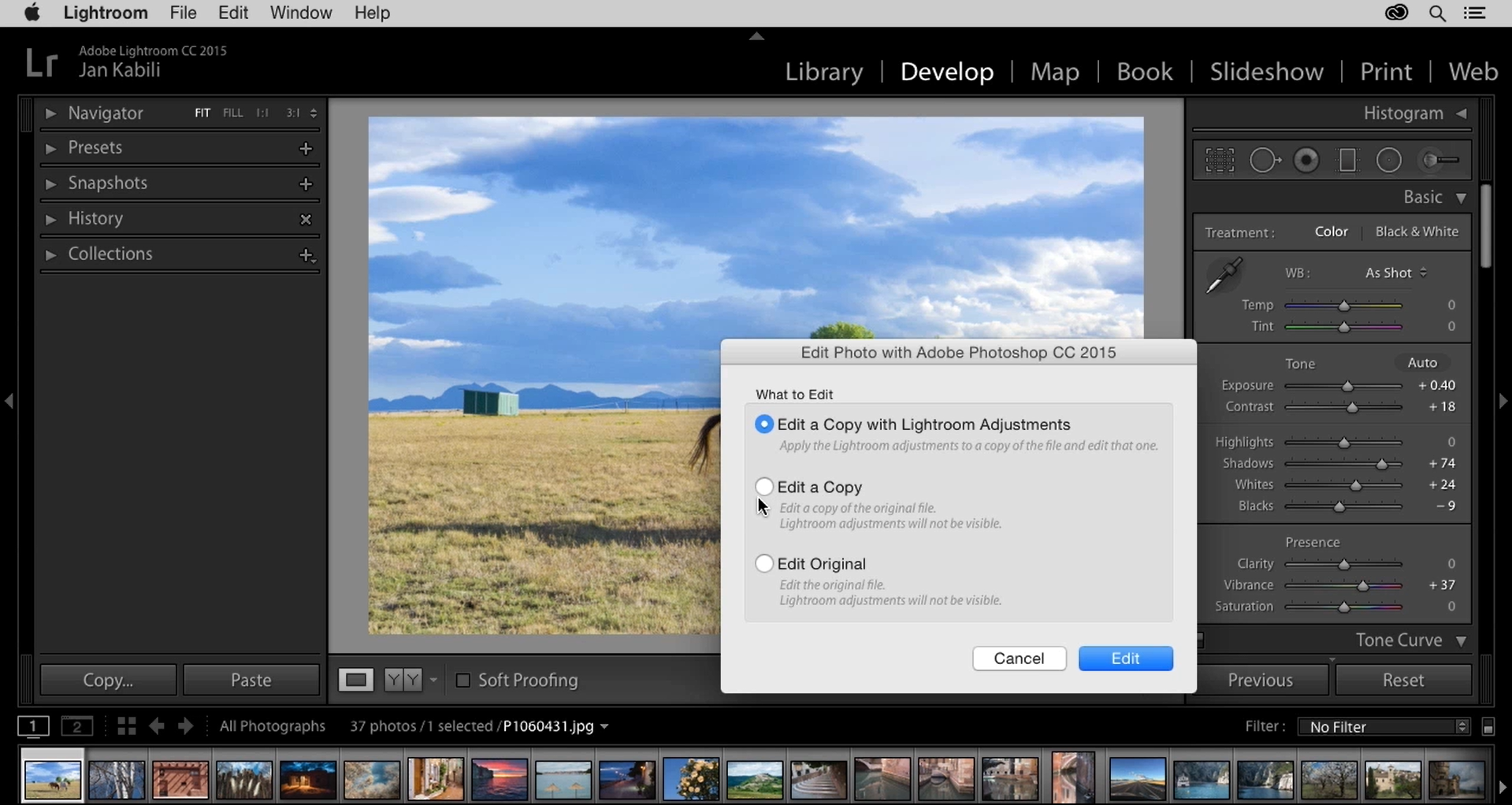Show hidden top panel arrow
1512x805 pixels.
tap(756, 36)
